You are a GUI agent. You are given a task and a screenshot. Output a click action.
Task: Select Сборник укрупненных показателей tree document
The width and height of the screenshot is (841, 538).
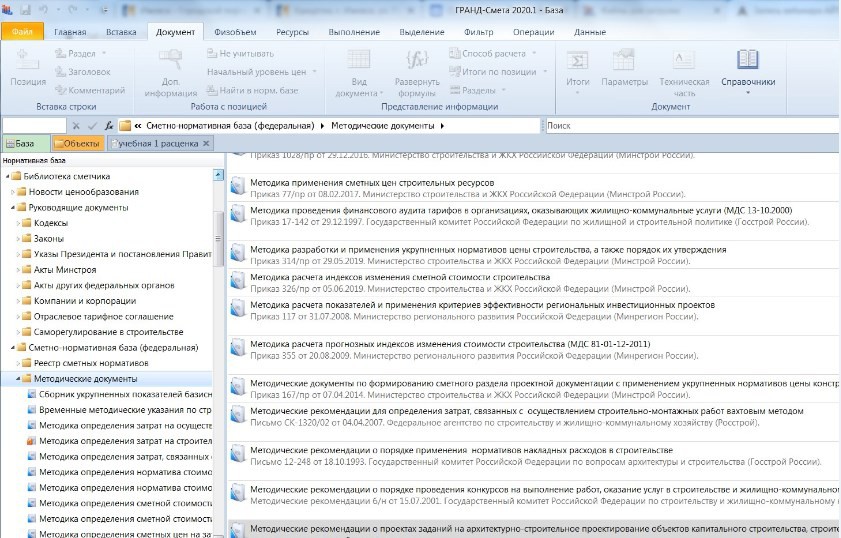pyautogui.click(x=126, y=394)
